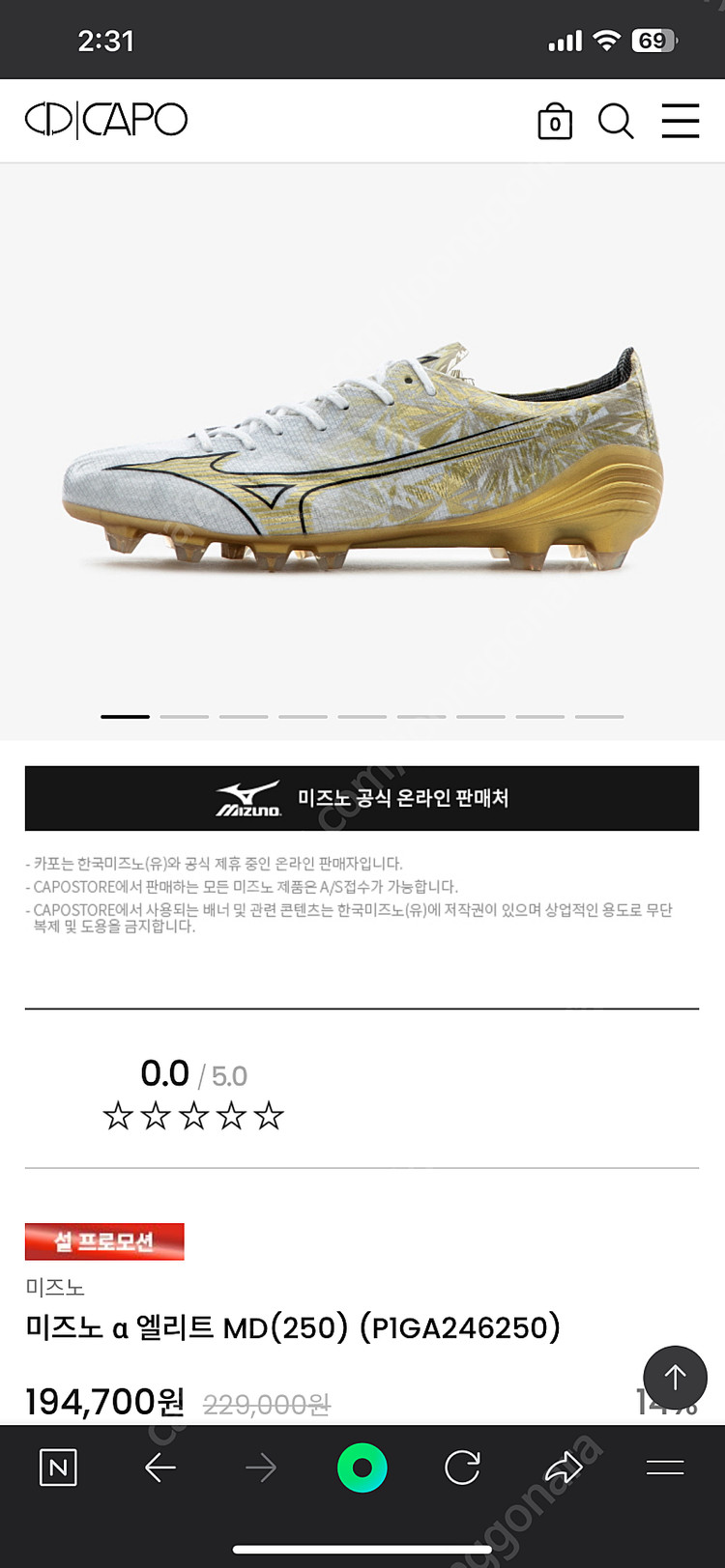Select the fifth image carousel indicator

[362, 717]
